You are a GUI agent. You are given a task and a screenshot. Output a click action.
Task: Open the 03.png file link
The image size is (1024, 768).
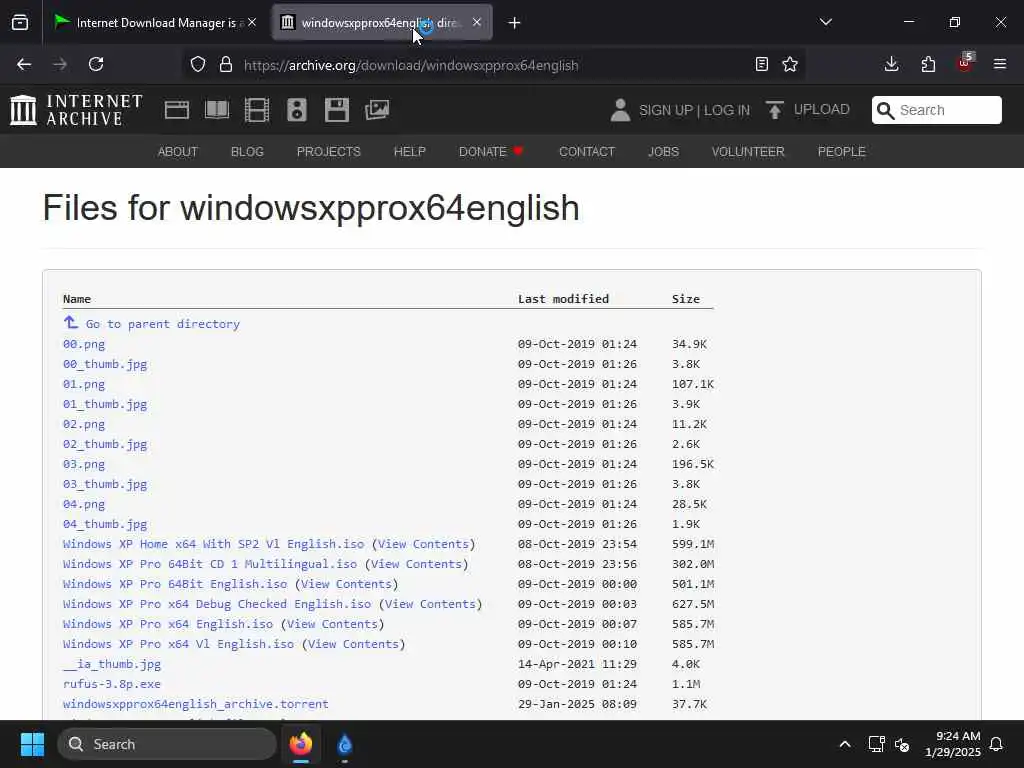84,464
